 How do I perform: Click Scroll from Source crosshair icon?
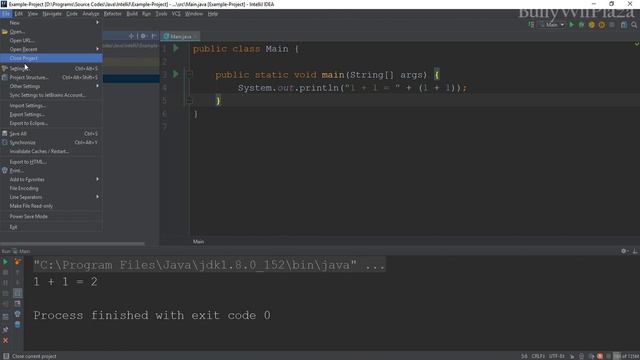point(131,36)
